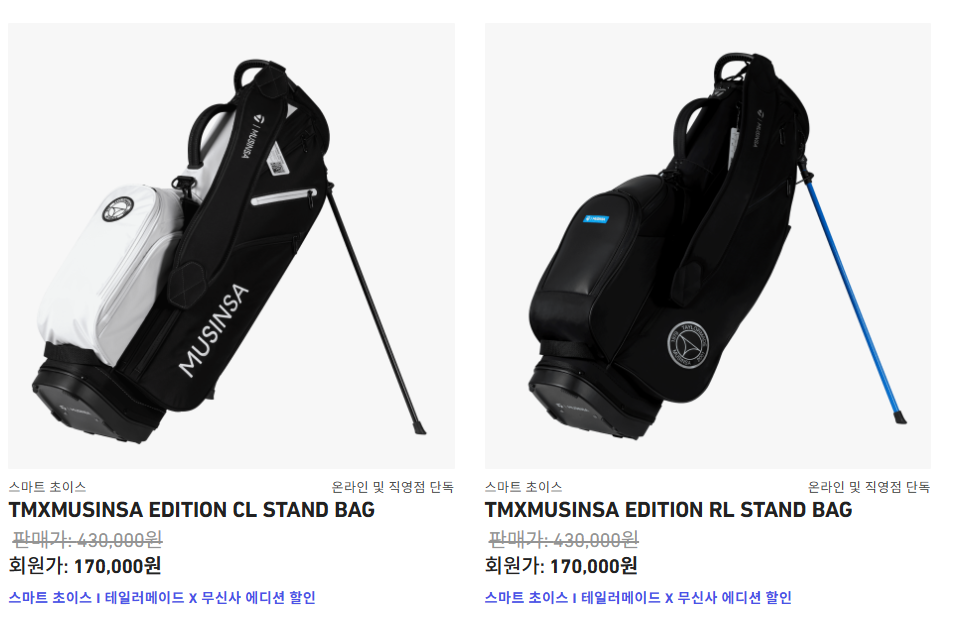Click the TMXMUSINSA EDITION RL STAND BAG title
Image resolution: width=955 pixels, height=629 pixels.
(x=668, y=510)
